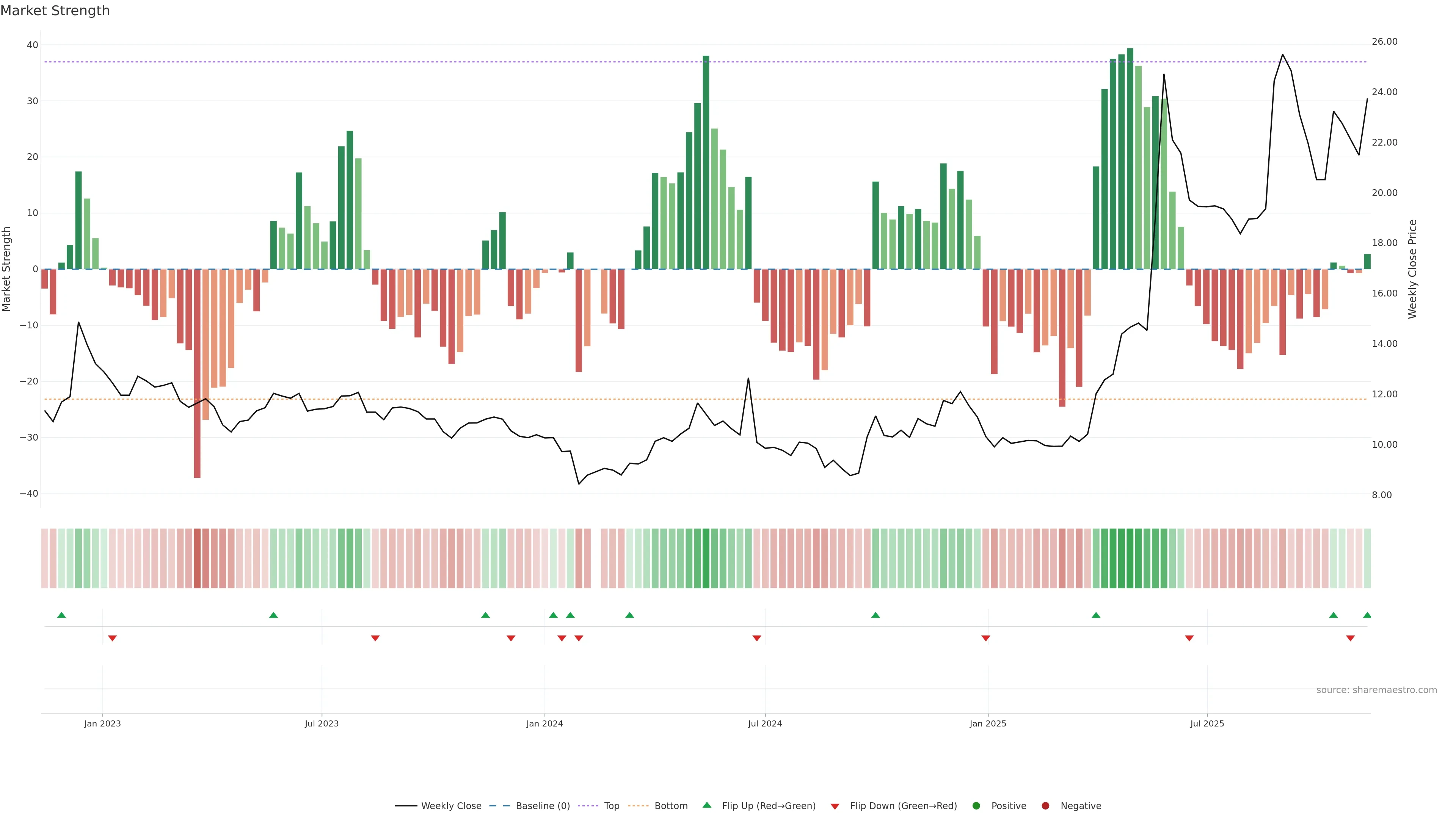Click the first red flip-down triangle marker

point(113,638)
